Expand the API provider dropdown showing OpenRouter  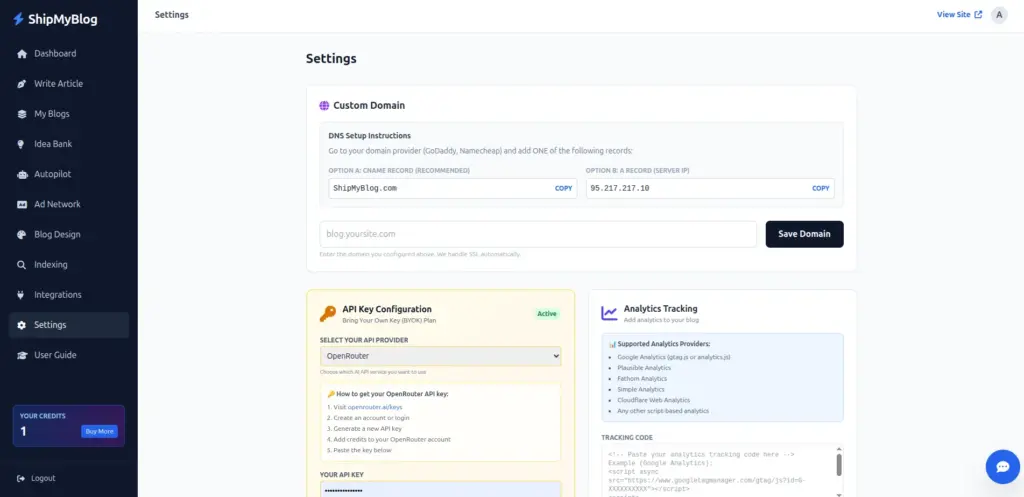(440, 356)
